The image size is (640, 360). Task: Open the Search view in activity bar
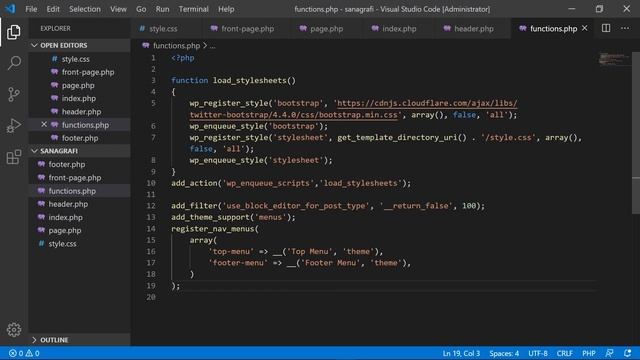(x=14, y=63)
